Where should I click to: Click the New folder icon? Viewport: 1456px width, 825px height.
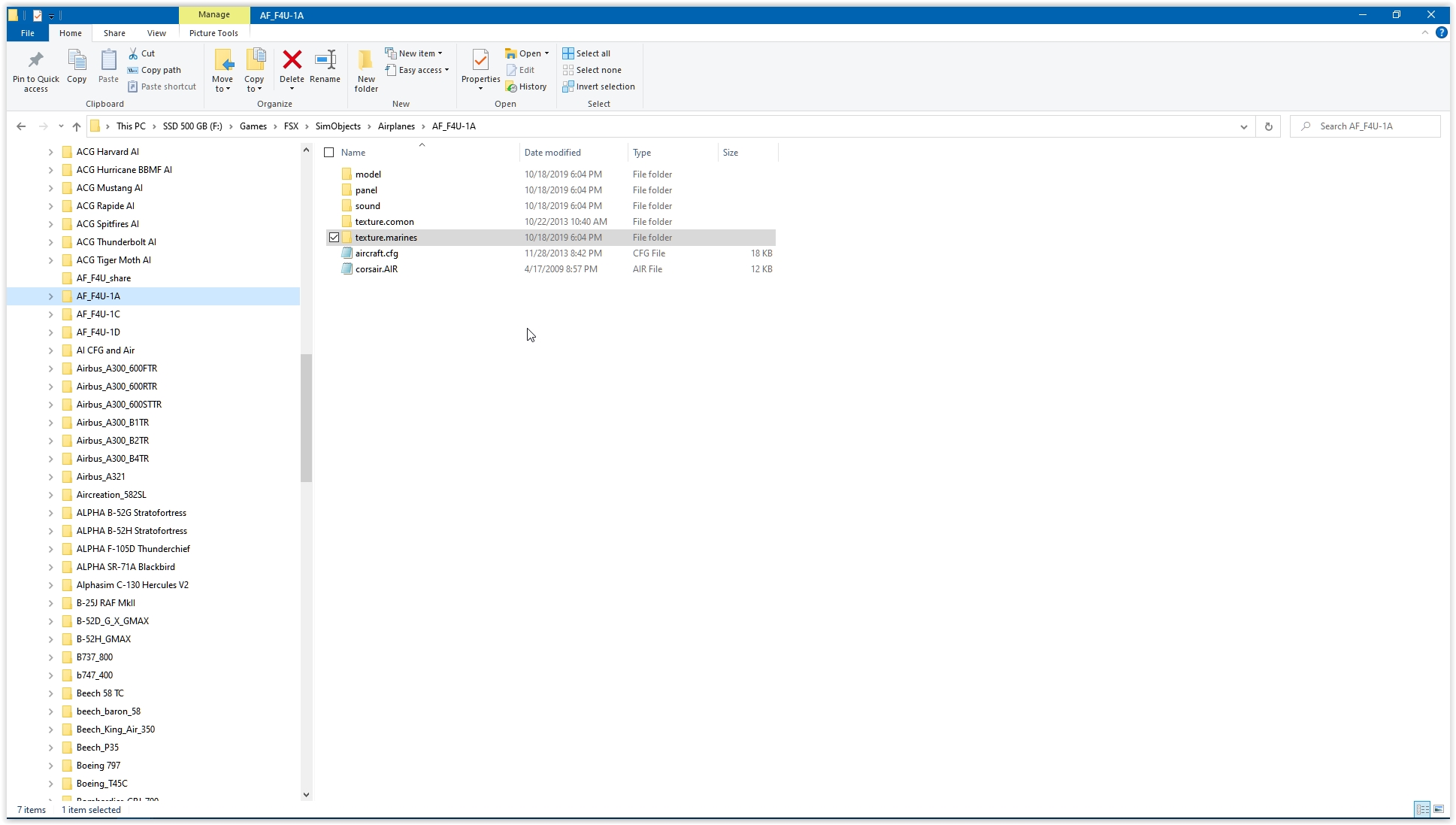[x=366, y=60]
